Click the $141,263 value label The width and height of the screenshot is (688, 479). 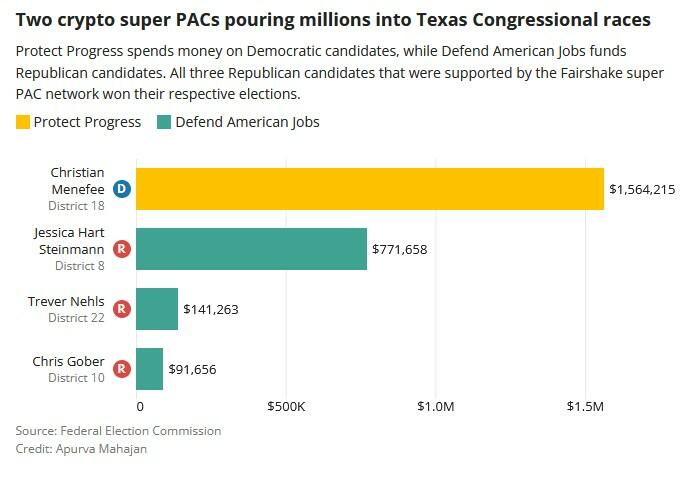pyautogui.click(x=210, y=309)
